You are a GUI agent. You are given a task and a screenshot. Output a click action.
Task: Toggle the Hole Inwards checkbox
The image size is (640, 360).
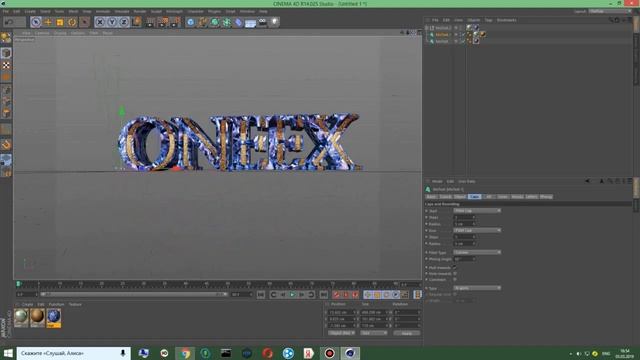point(455,273)
